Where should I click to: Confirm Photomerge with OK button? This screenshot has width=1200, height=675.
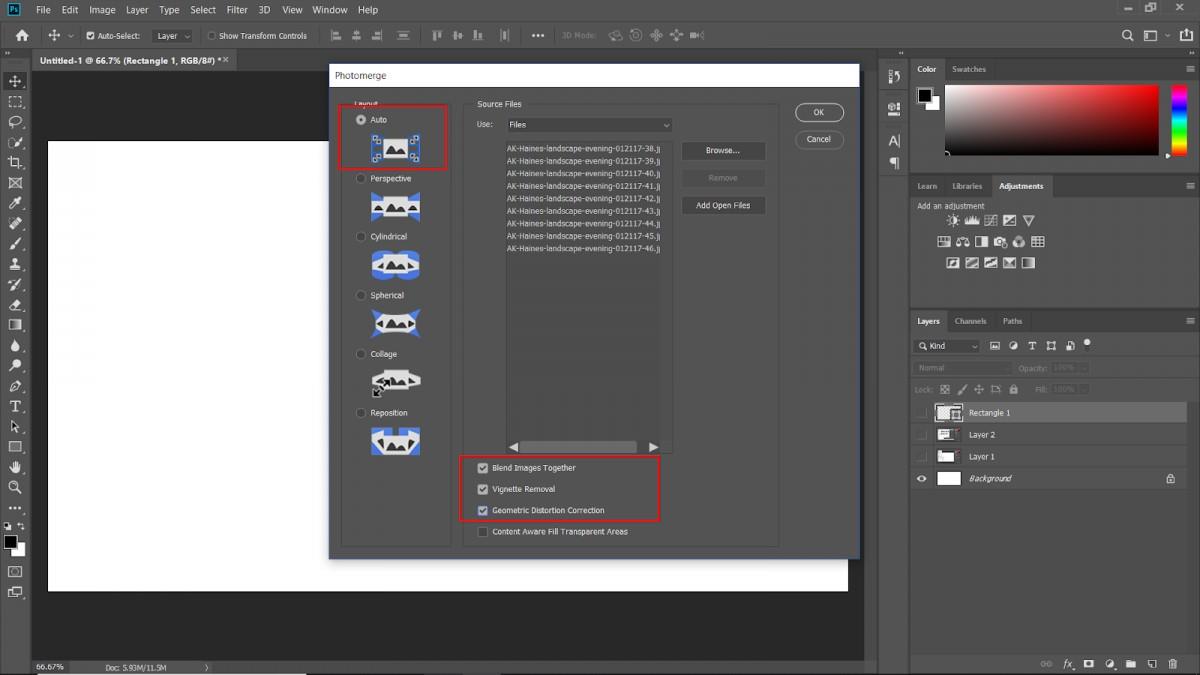click(x=818, y=113)
